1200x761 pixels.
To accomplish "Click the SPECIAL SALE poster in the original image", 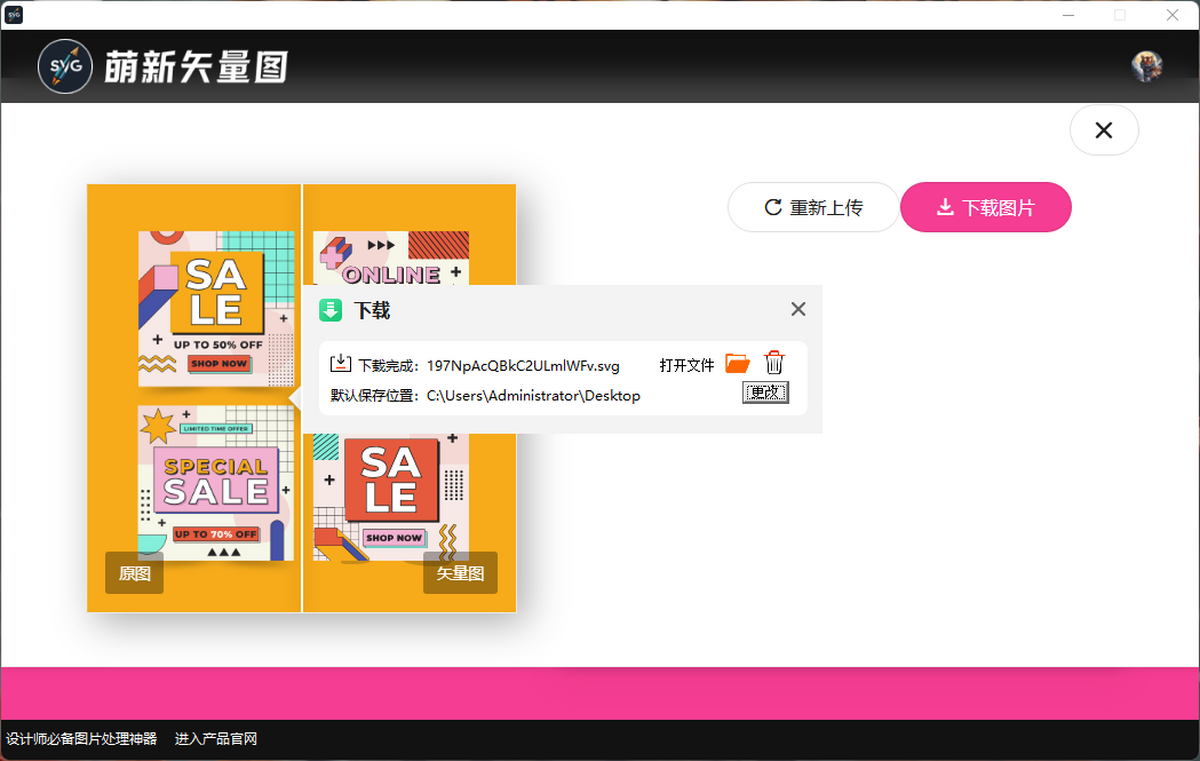I will click(x=216, y=482).
